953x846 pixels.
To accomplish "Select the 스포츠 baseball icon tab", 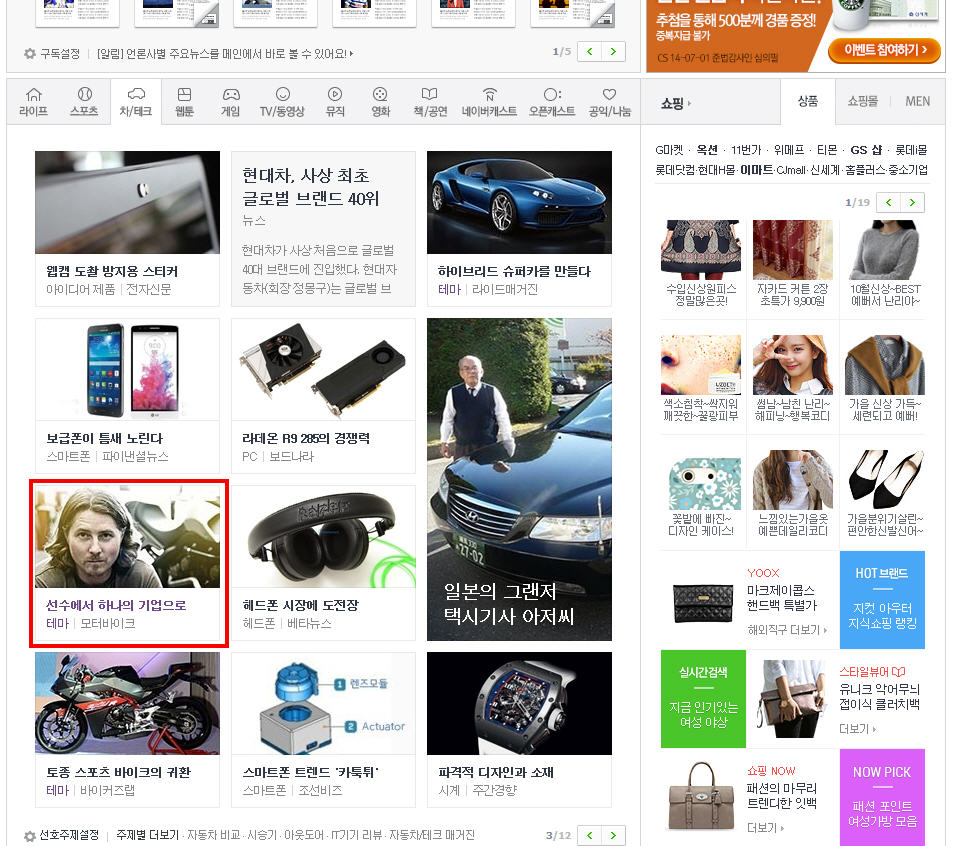I will click(84, 102).
